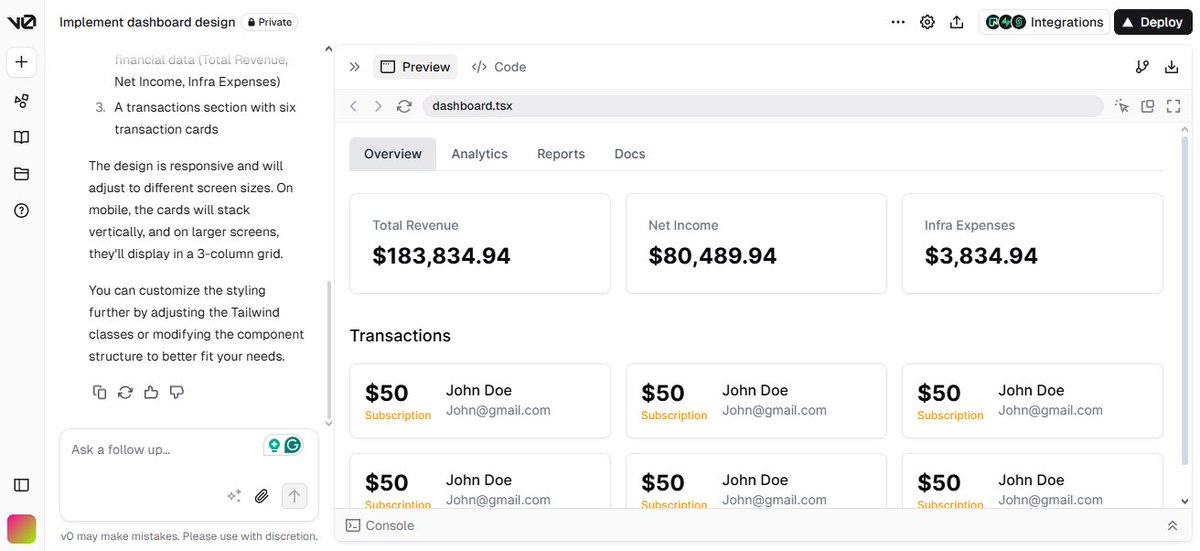Image resolution: width=1200 pixels, height=551 pixels.
Task: Select the Overview dashboard tab
Action: (x=393, y=154)
